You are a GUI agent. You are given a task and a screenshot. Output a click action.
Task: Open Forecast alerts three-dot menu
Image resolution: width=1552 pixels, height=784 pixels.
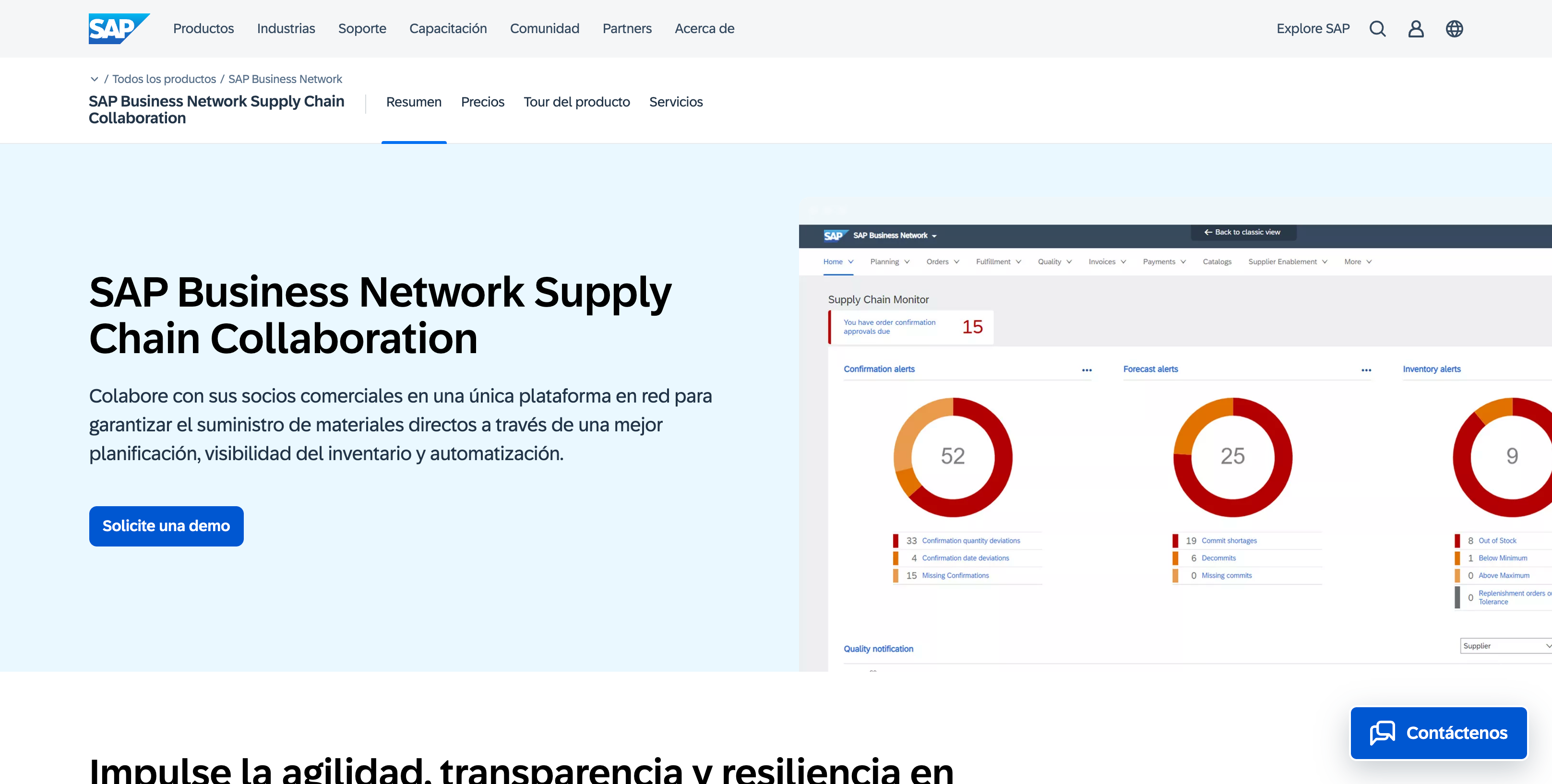coord(1366,370)
